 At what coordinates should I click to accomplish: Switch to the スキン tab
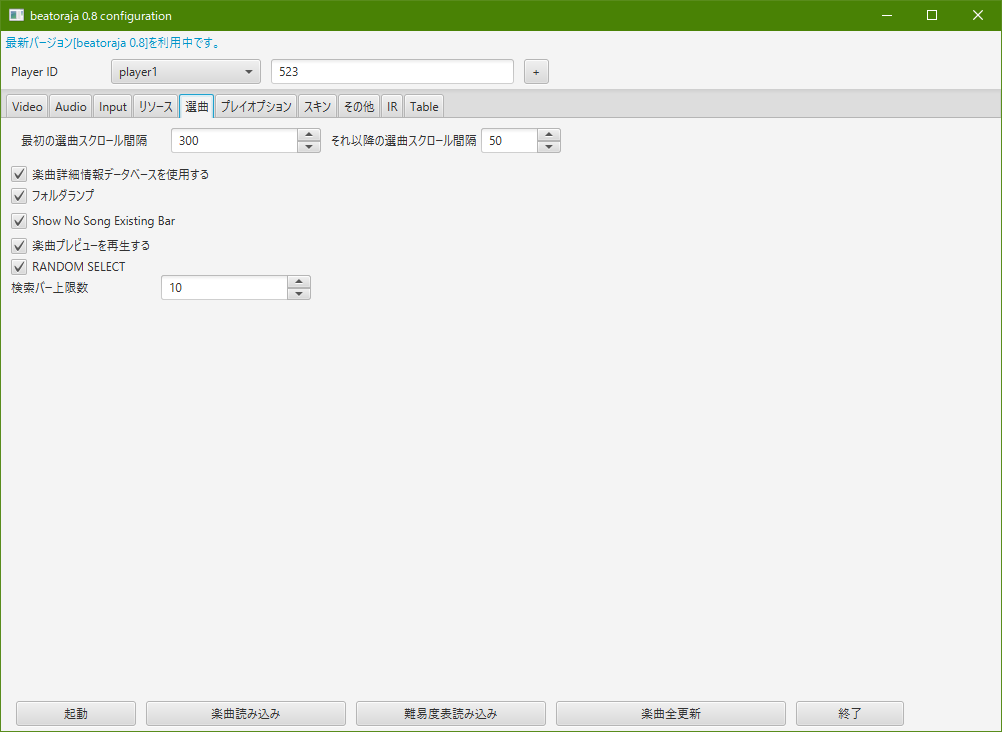[x=317, y=107]
